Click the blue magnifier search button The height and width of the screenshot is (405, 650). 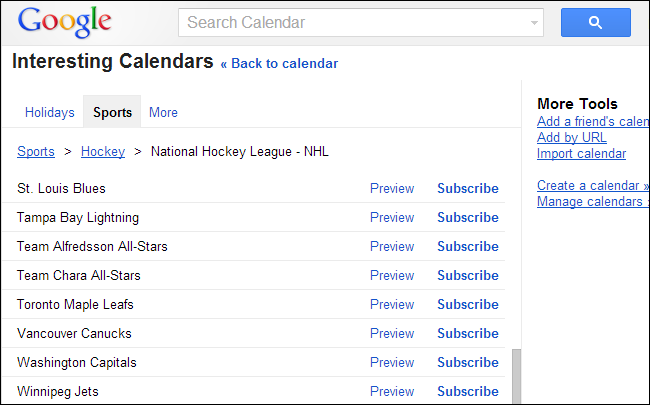(x=594, y=22)
